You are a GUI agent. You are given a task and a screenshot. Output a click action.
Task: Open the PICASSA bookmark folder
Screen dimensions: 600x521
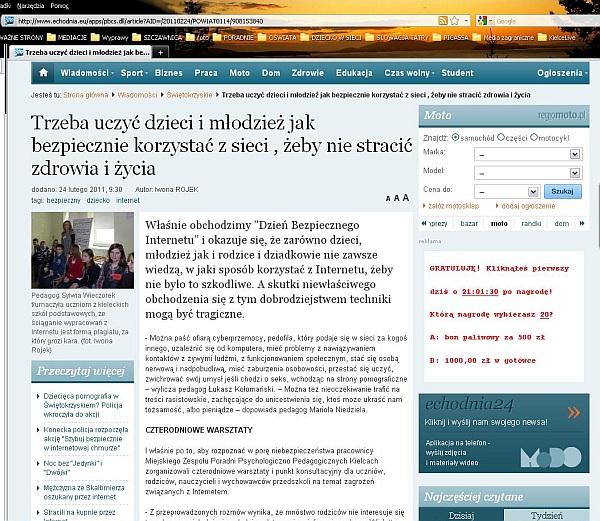[450, 37]
